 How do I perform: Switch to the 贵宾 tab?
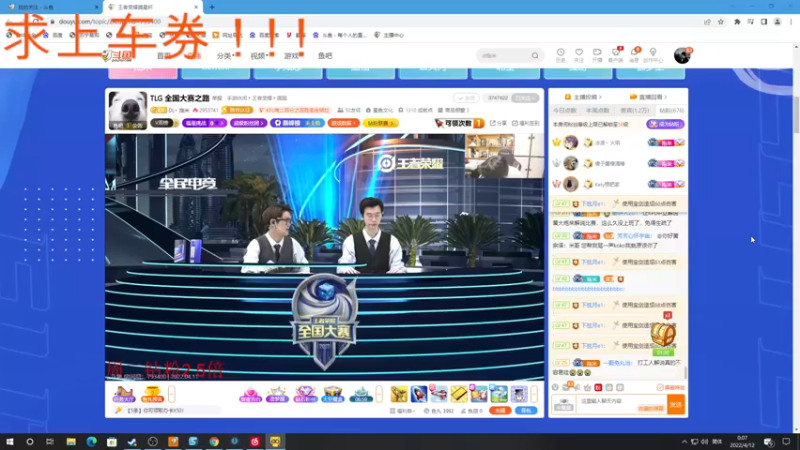(x=635, y=111)
